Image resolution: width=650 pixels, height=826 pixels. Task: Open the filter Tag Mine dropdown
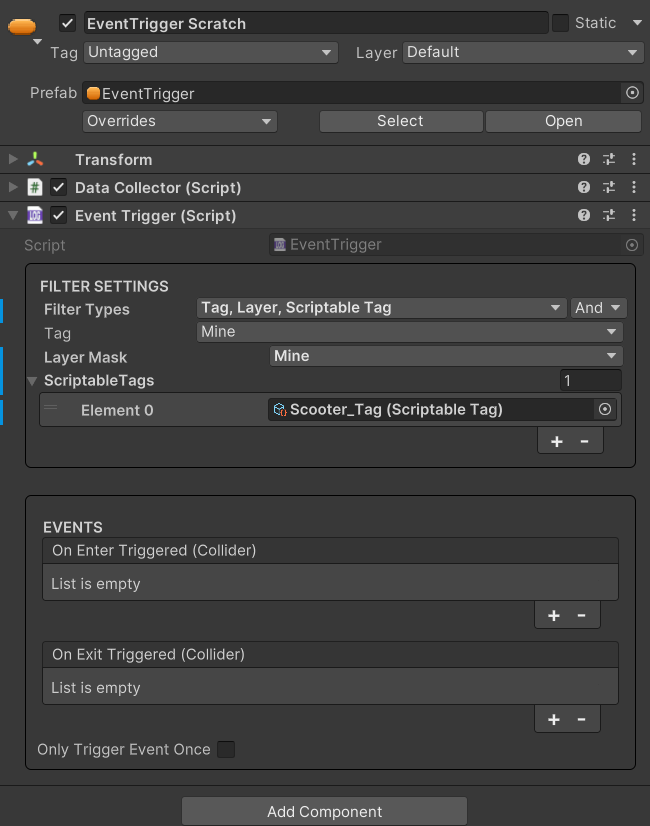coord(410,332)
